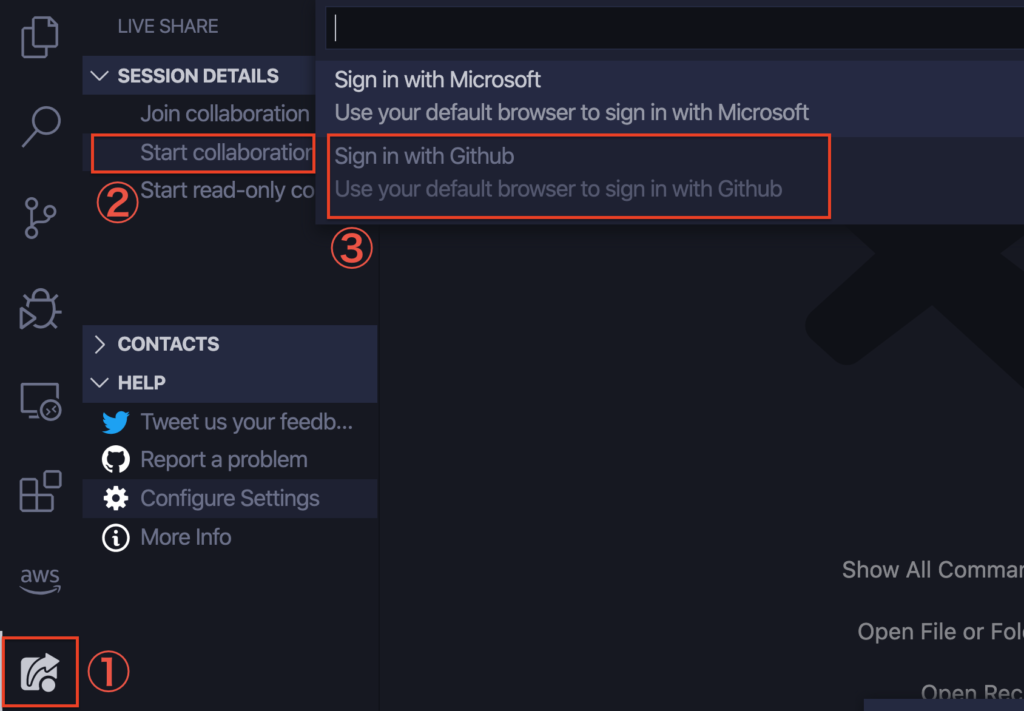The width and height of the screenshot is (1024, 711).
Task: Collapse the SESSION DETAILS section
Action: [x=99, y=76]
